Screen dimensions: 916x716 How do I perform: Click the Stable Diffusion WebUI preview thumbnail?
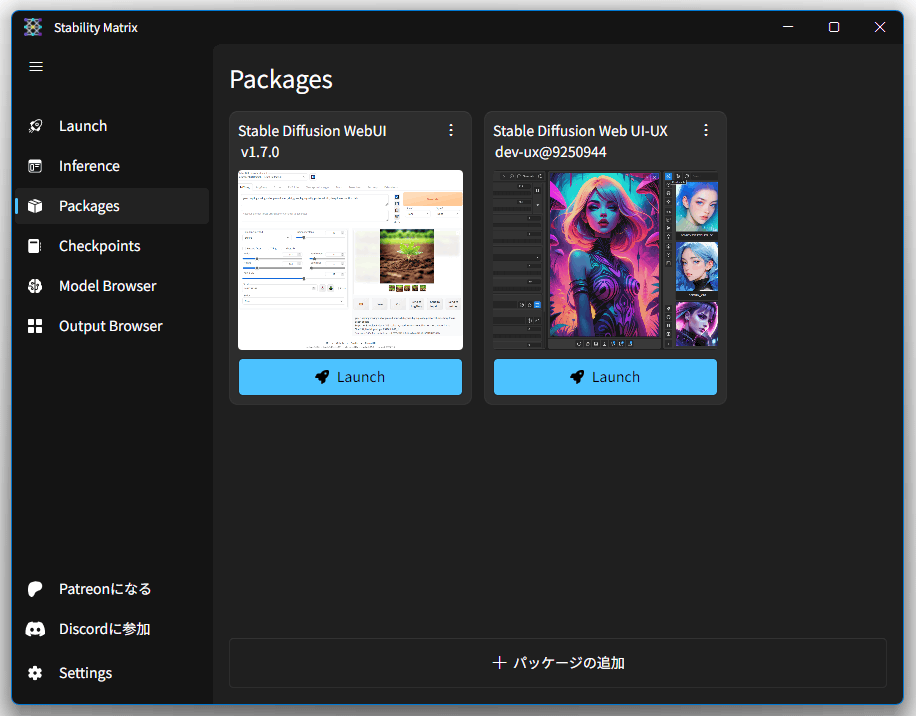[351, 260]
